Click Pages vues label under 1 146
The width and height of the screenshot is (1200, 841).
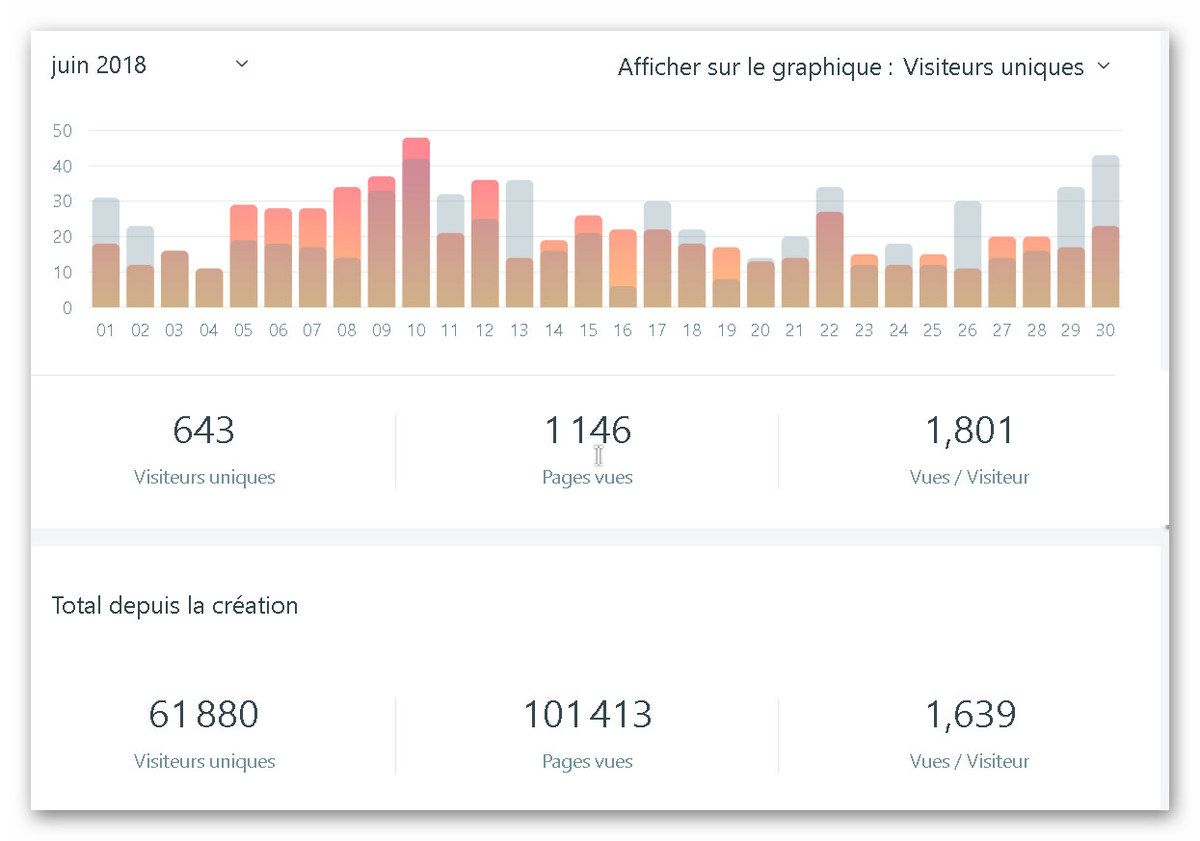coord(588,477)
